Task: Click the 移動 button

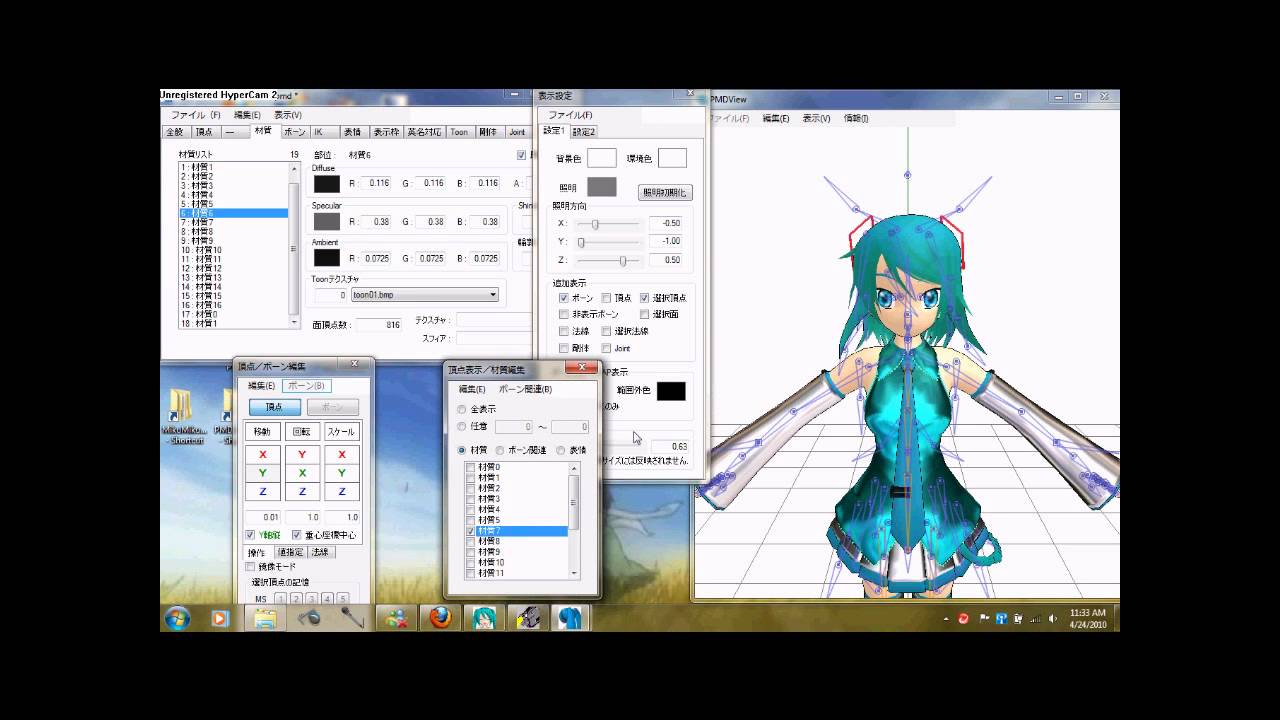Action: point(262,432)
